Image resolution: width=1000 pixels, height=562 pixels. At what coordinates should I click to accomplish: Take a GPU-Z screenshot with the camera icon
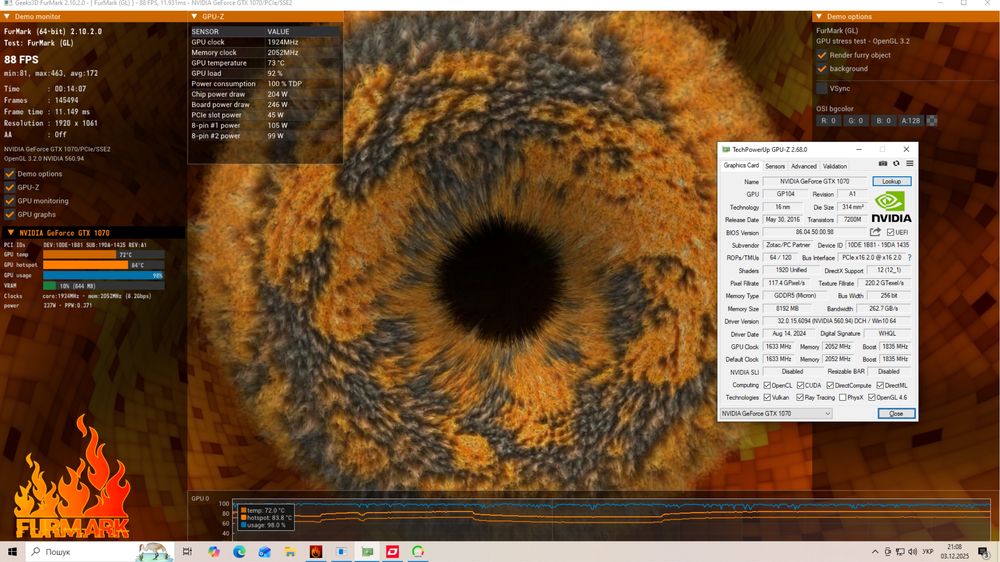[x=883, y=164]
